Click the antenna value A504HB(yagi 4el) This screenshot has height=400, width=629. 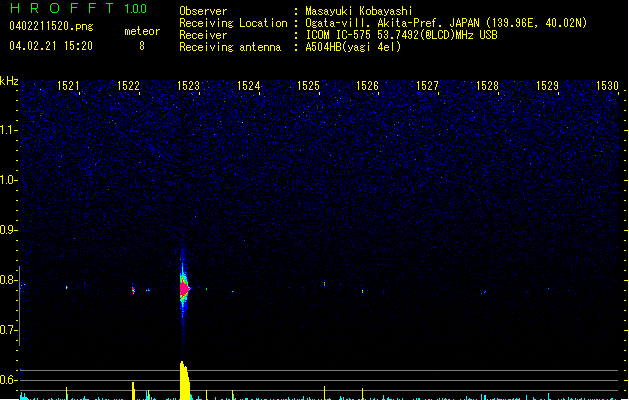pyautogui.click(x=353, y=47)
